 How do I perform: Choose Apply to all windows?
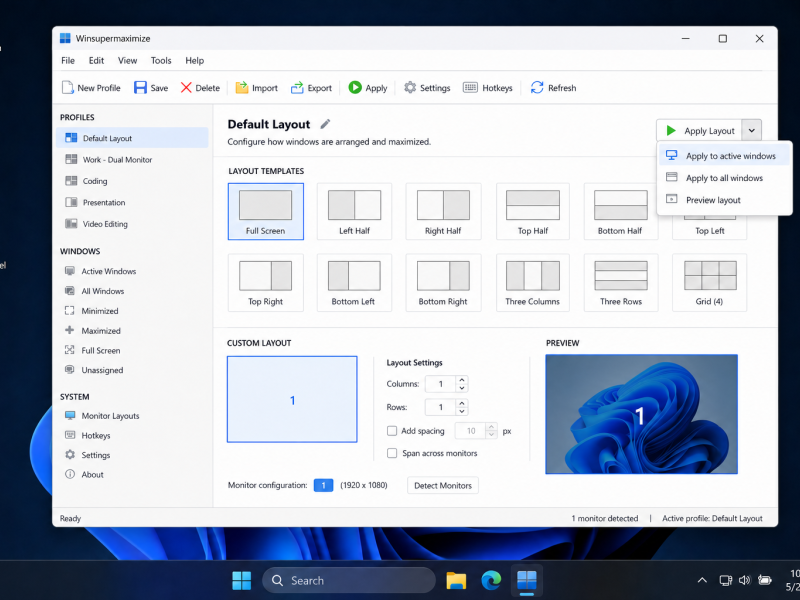coord(724,178)
